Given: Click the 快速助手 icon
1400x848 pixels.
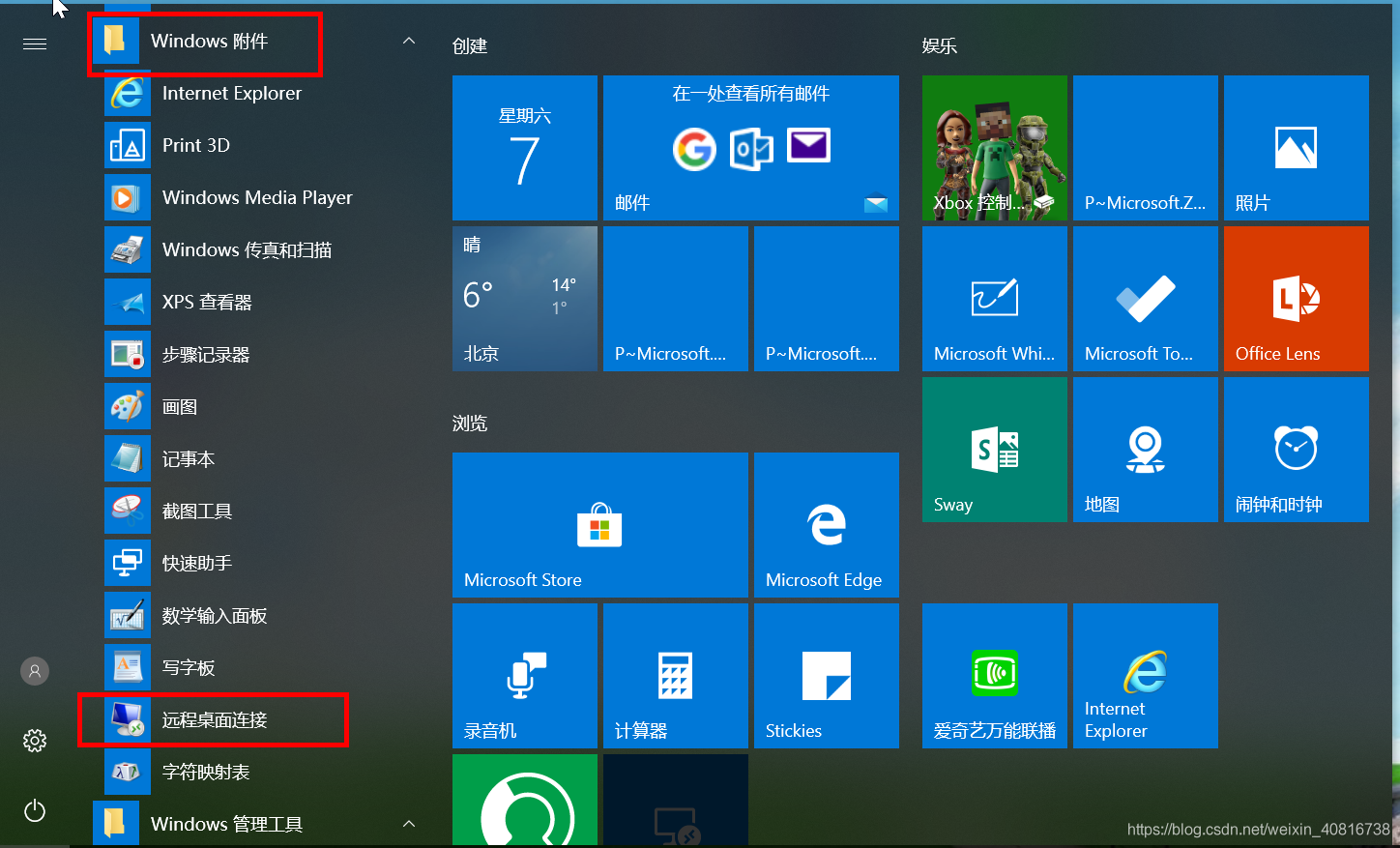Looking at the screenshot, I should point(128,563).
